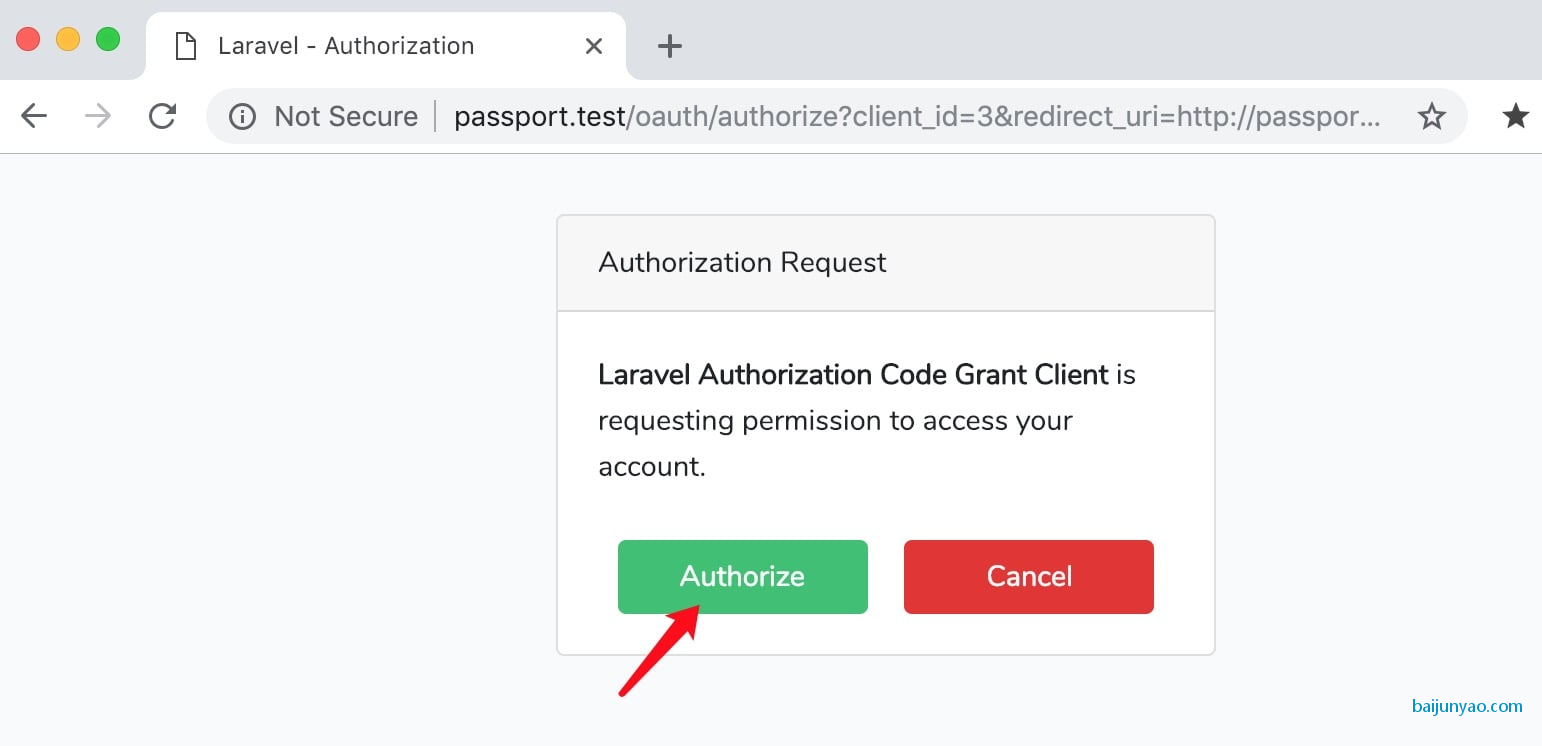Click the green Authorize button
1542x746 pixels.
742,577
